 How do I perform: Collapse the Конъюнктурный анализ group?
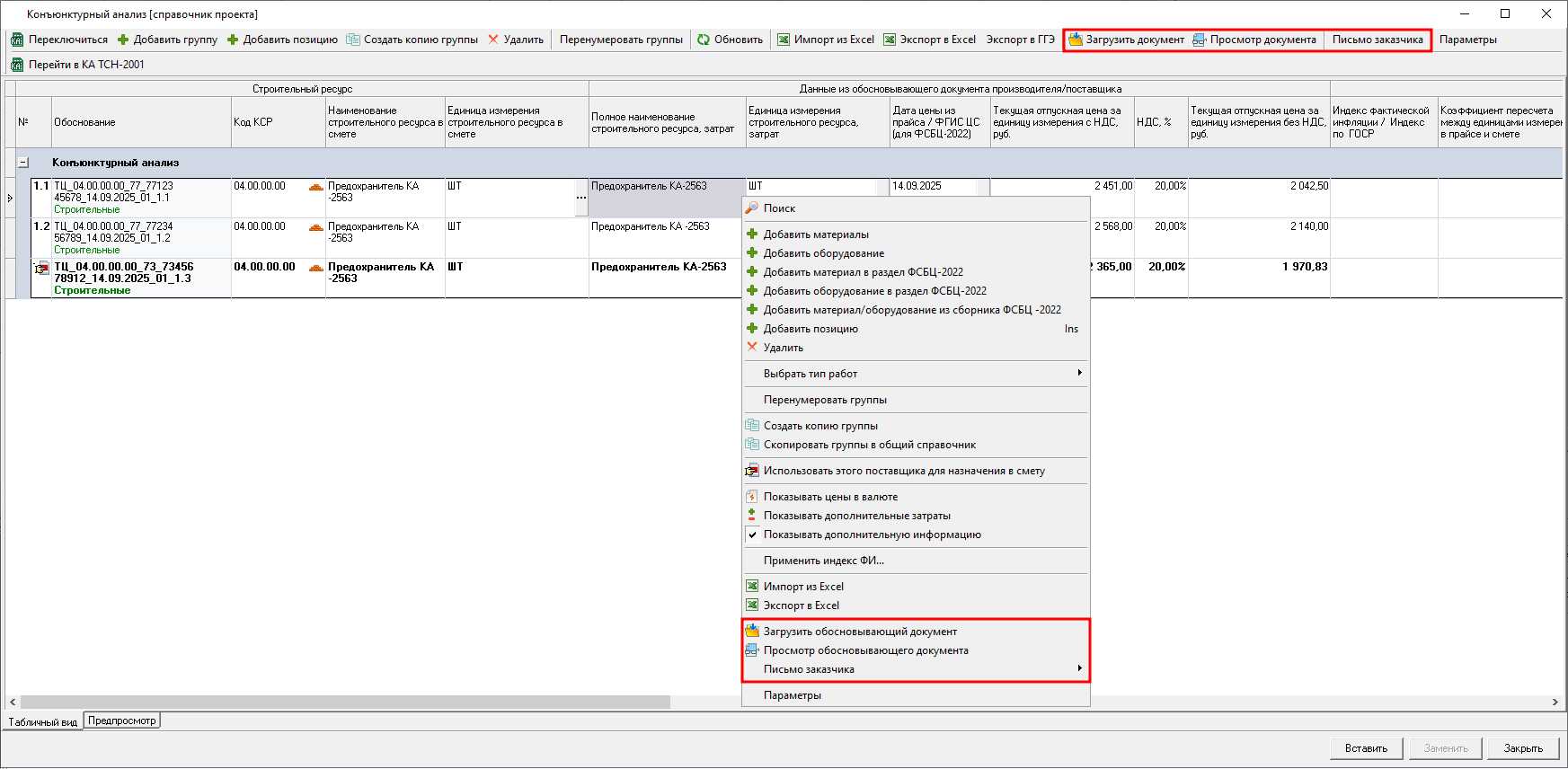pyautogui.click(x=23, y=163)
